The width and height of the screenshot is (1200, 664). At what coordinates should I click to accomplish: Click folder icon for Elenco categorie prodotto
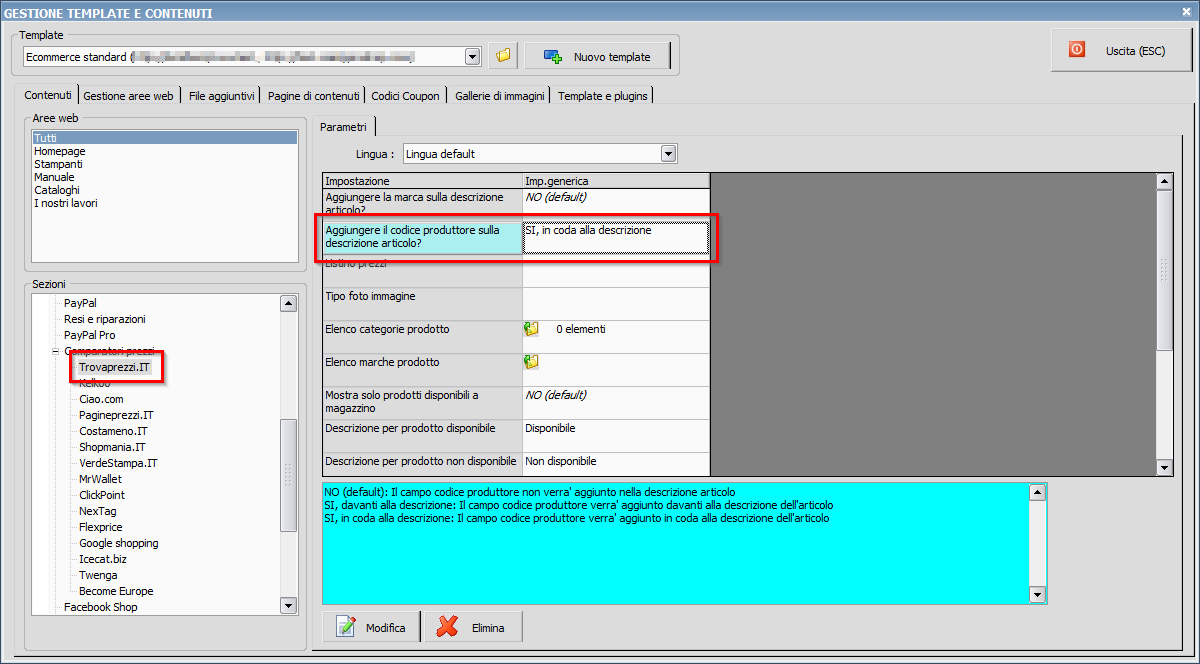click(531, 329)
